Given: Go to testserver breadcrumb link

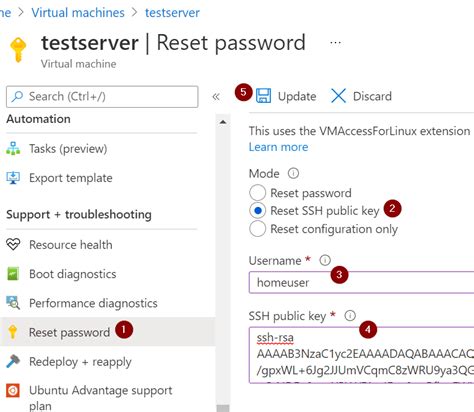Looking at the screenshot, I should pos(172,13).
